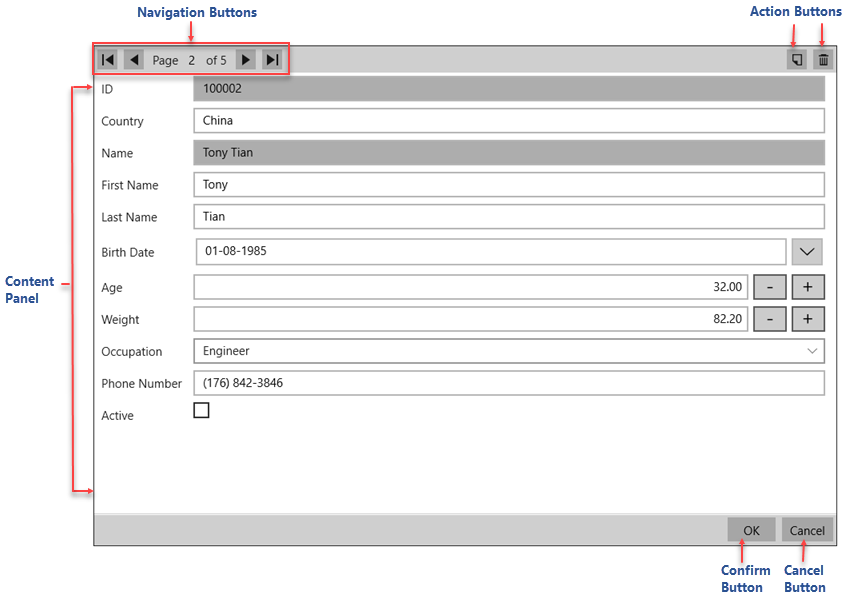The height and width of the screenshot is (599, 847).
Task: Toggle the Active checkbox
Action: click(x=201, y=410)
